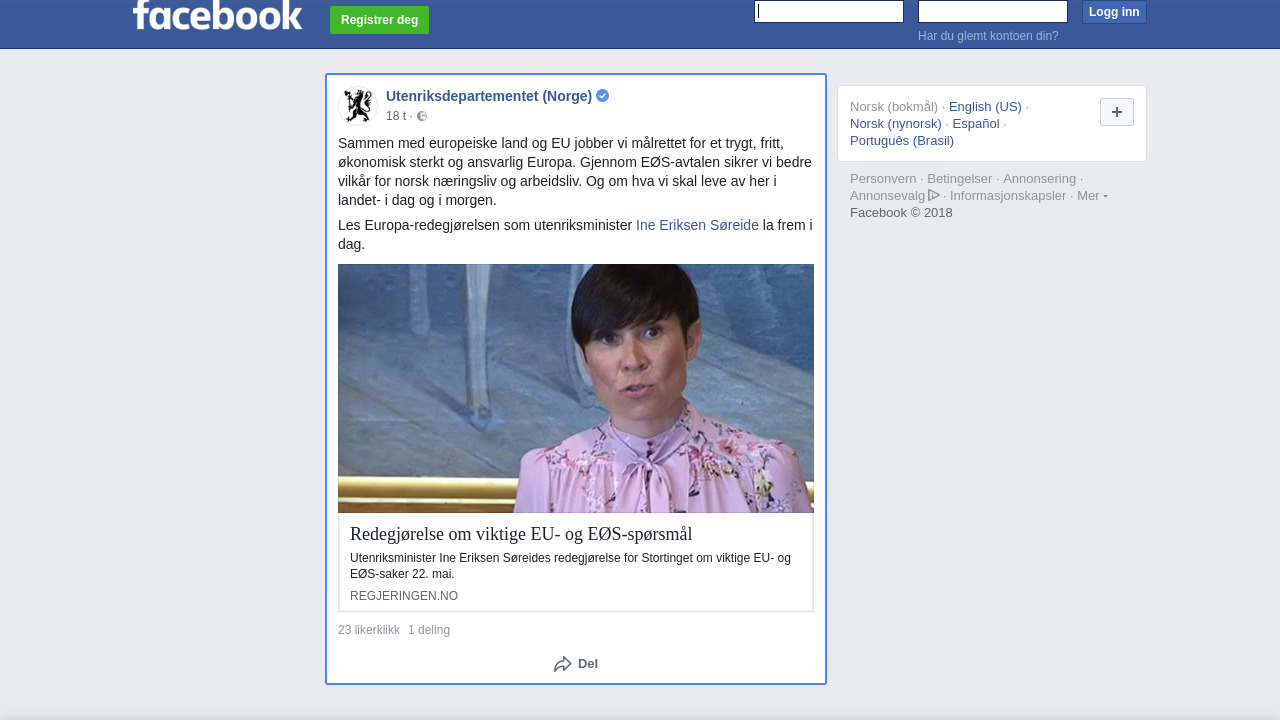Click the Facebook logo
Viewport: 1280px width, 720px height.
217,14
